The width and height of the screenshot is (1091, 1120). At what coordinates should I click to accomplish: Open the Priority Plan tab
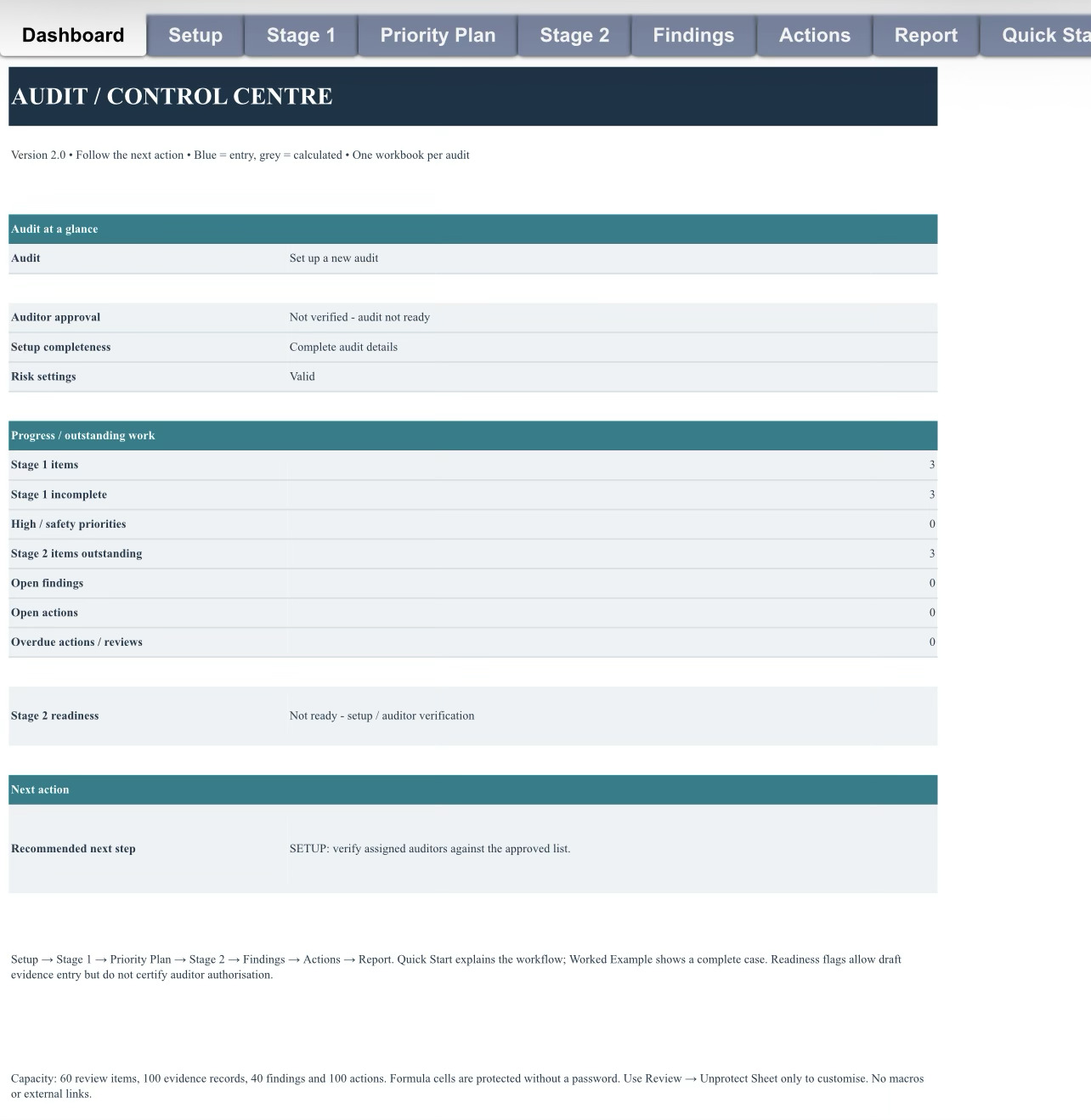click(x=438, y=35)
